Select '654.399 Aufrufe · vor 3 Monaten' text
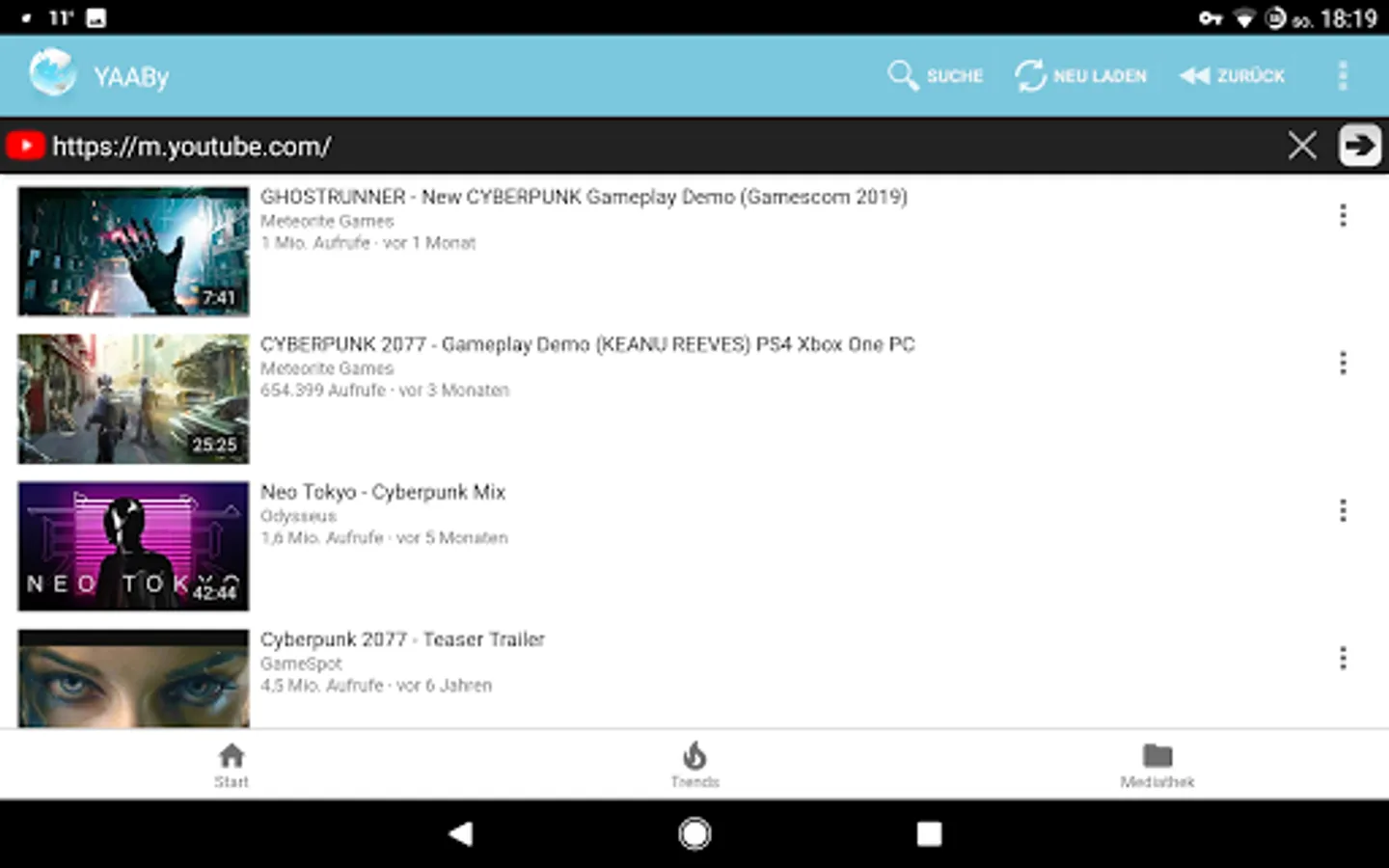 coord(385,391)
